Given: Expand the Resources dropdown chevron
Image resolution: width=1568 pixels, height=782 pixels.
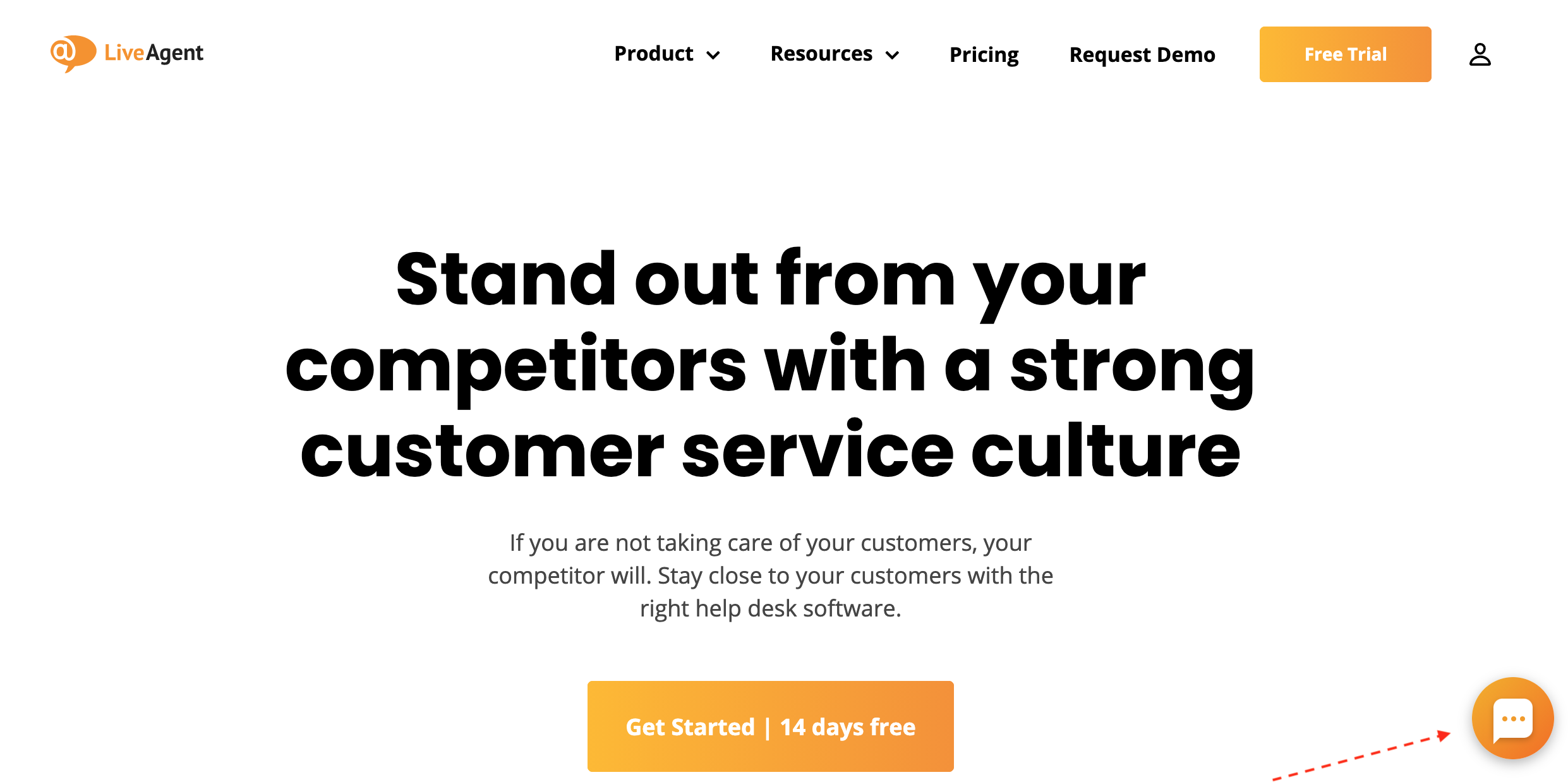Looking at the screenshot, I should tap(892, 56).
